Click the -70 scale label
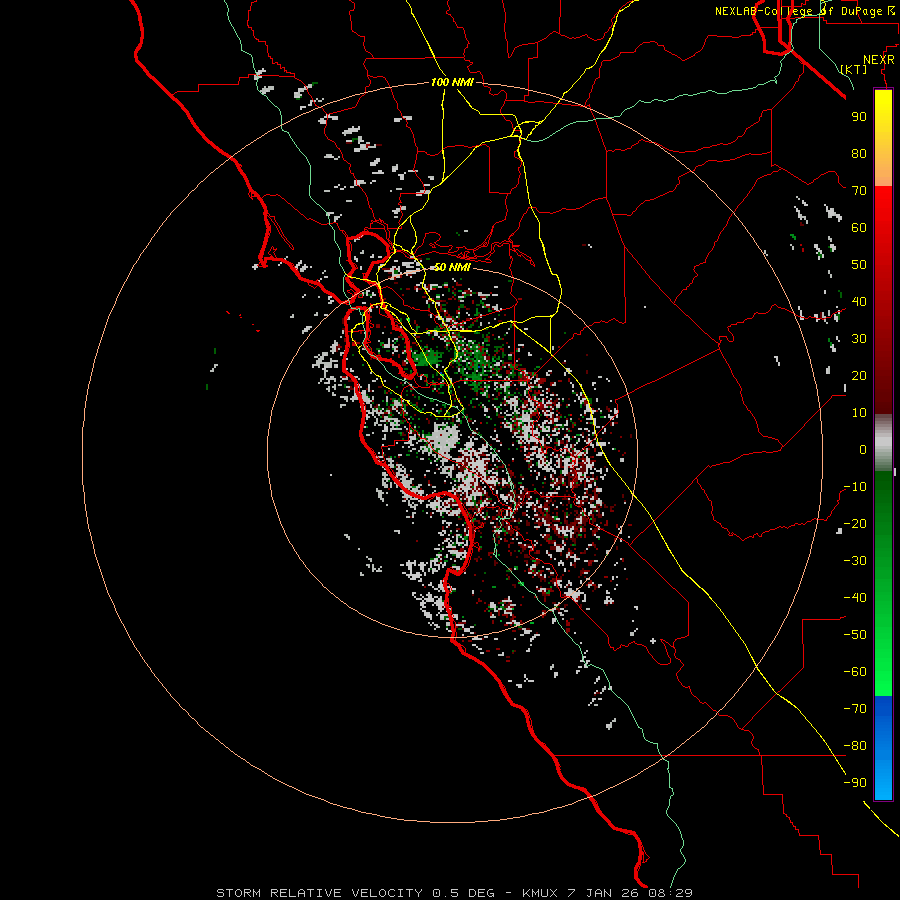Viewport: 900px width, 900px height. 855,709
